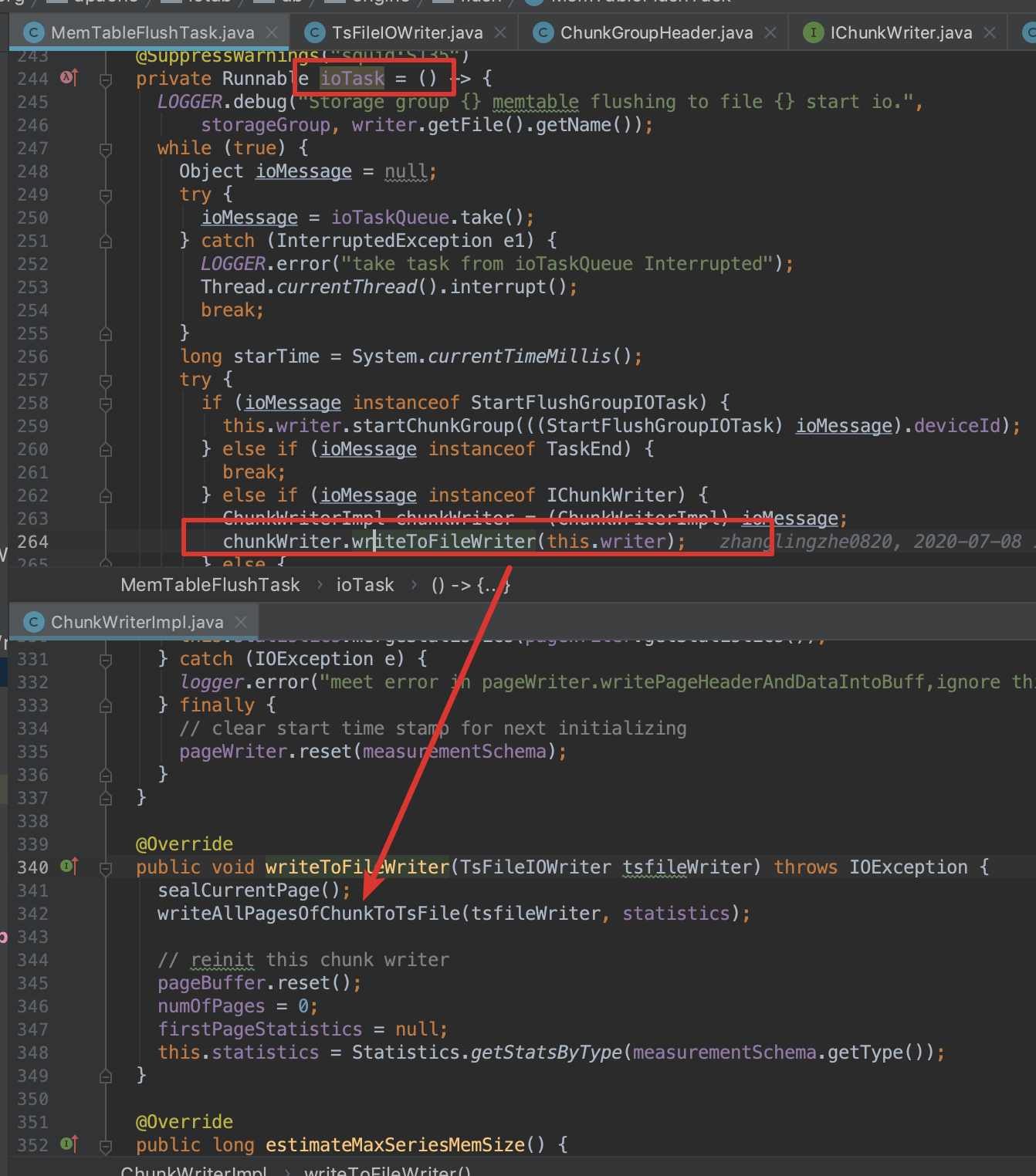The height and width of the screenshot is (1176, 1036).
Task: Close the MemTableFlushTask.java tab
Action: coord(272,32)
